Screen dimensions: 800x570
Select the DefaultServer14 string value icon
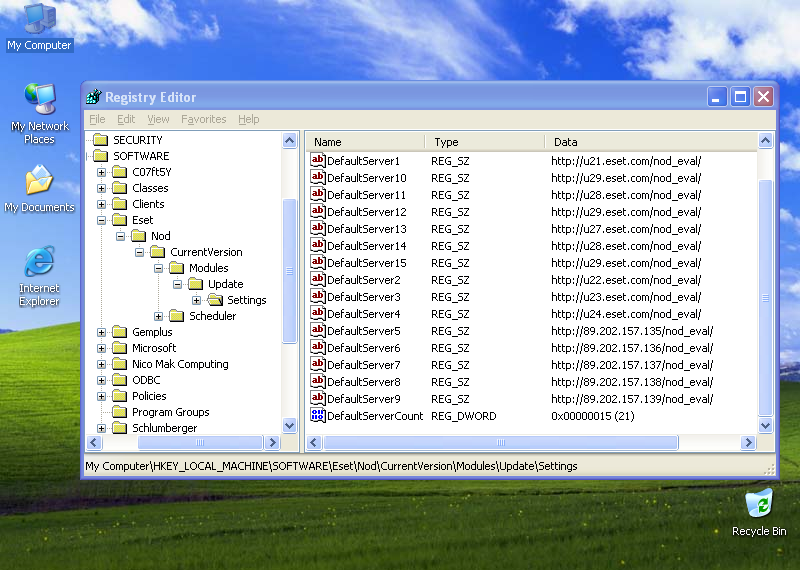click(x=318, y=245)
